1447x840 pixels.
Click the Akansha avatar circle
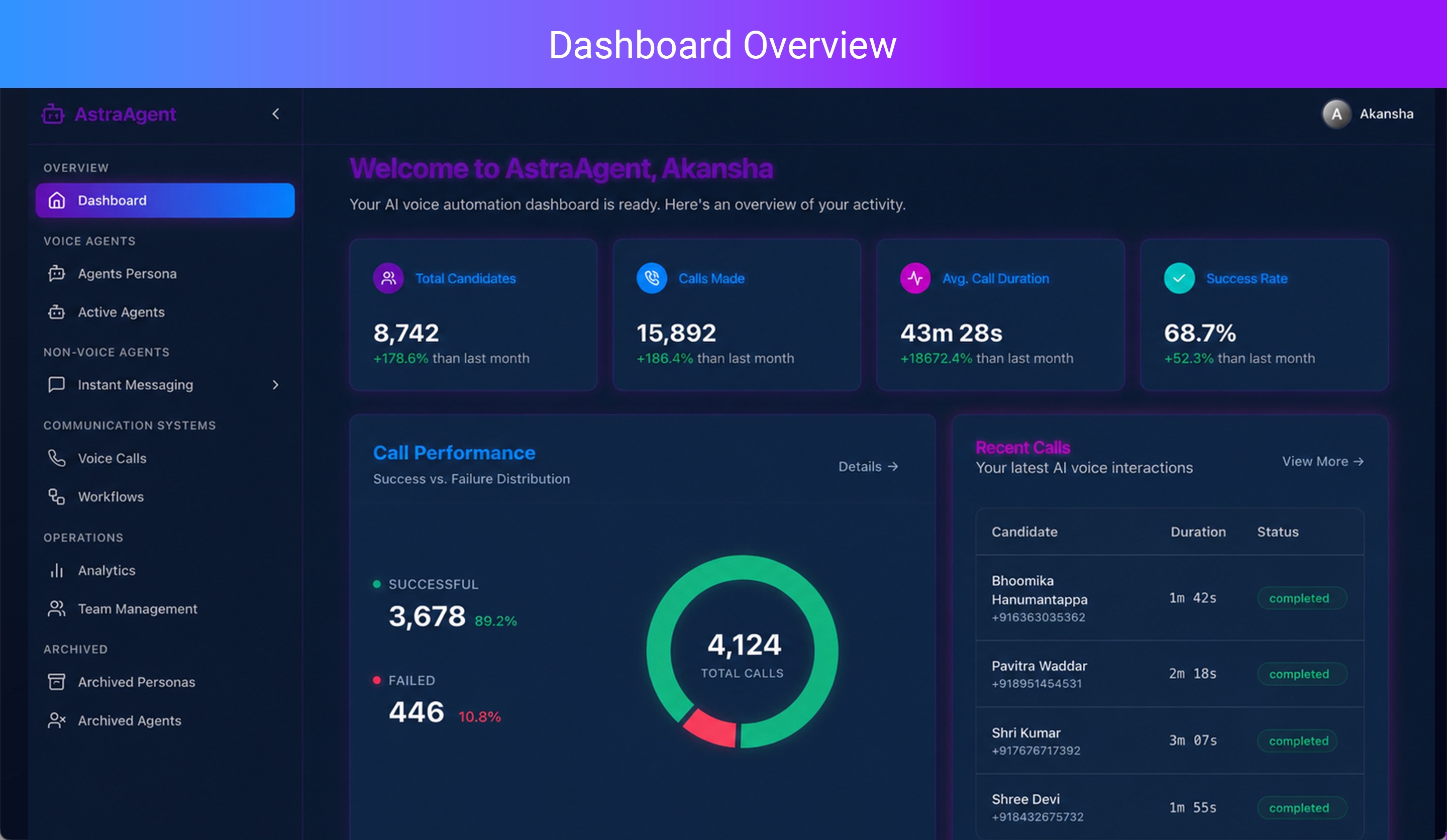(x=1336, y=114)
